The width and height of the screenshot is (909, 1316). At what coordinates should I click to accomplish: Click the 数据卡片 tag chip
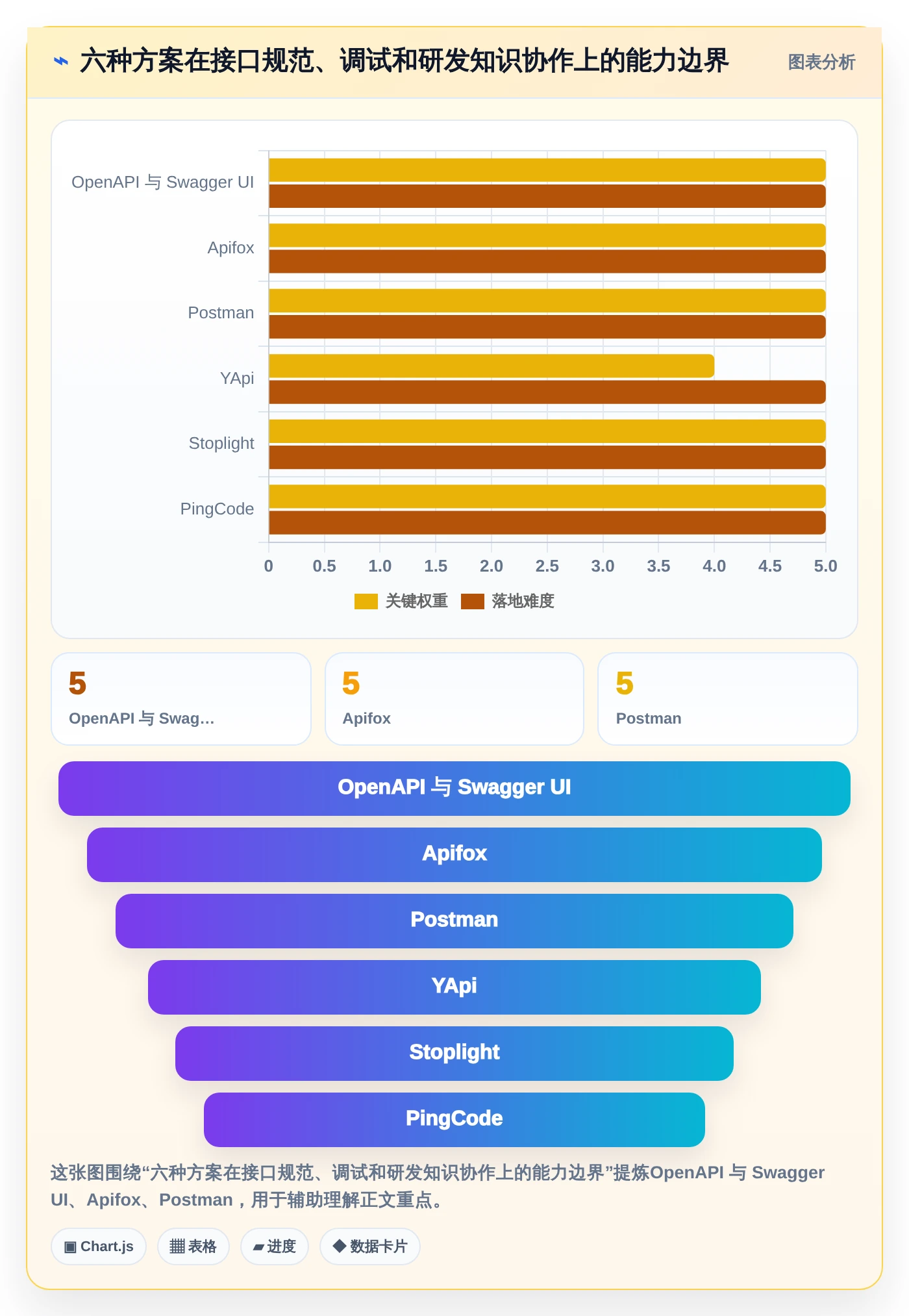pyautogui.click(x=370, y=1246)
